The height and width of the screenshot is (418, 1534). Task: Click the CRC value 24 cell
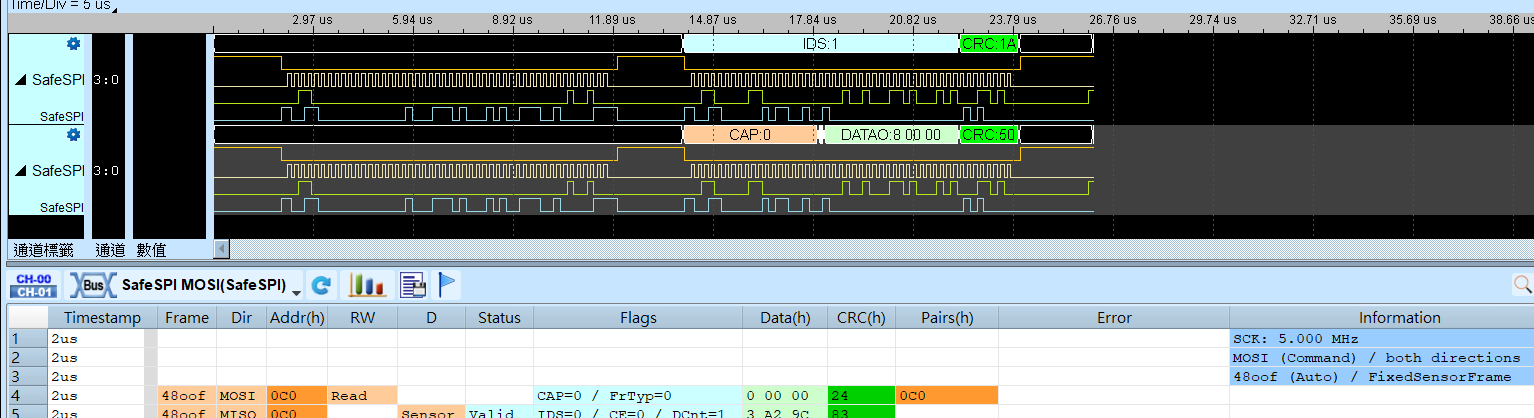861,395
